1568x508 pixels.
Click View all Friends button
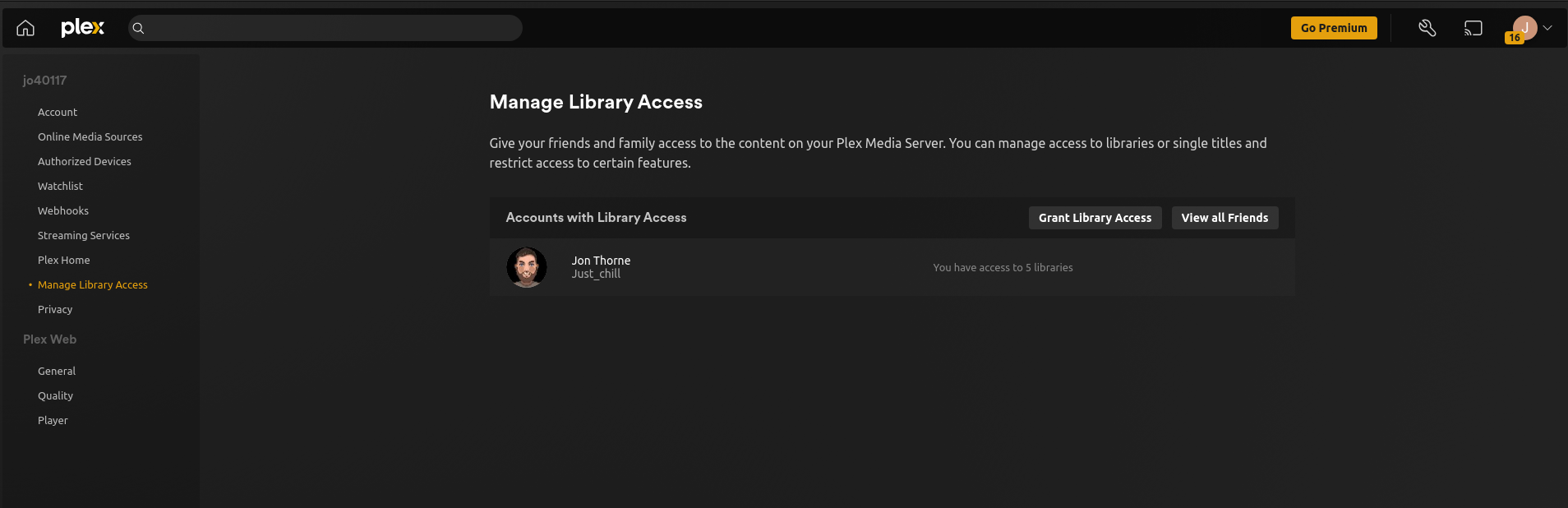1224,218
